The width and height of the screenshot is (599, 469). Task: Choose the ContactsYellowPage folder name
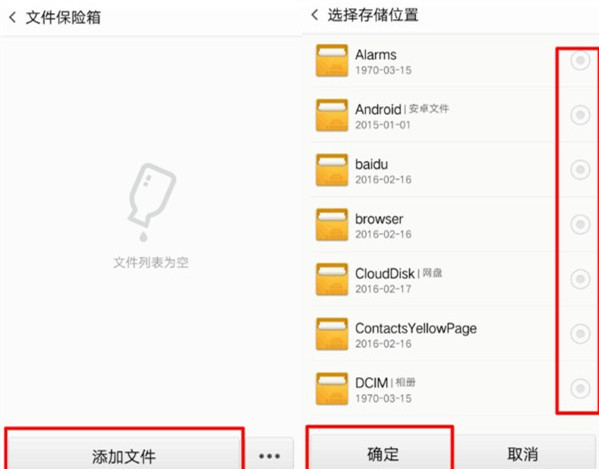(416, 328)
